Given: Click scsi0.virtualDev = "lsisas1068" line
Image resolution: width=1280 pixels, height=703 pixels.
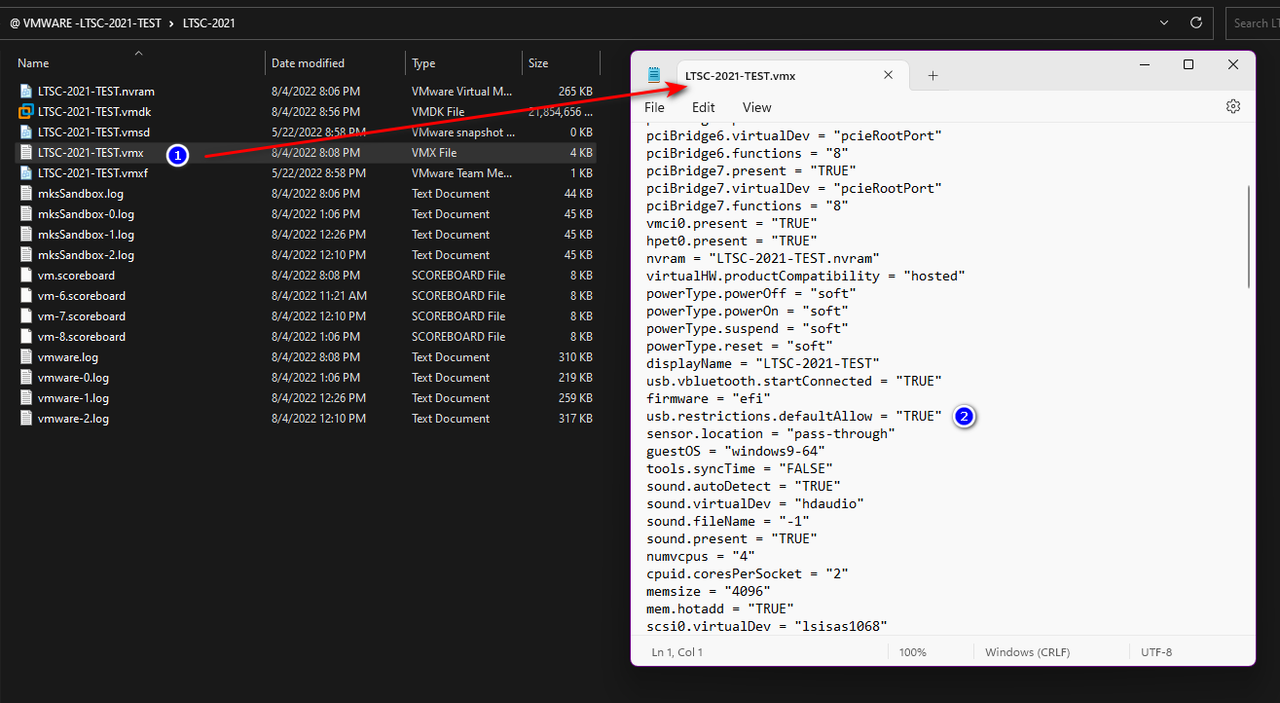Looking at the screenshot, I should (767, 626).
